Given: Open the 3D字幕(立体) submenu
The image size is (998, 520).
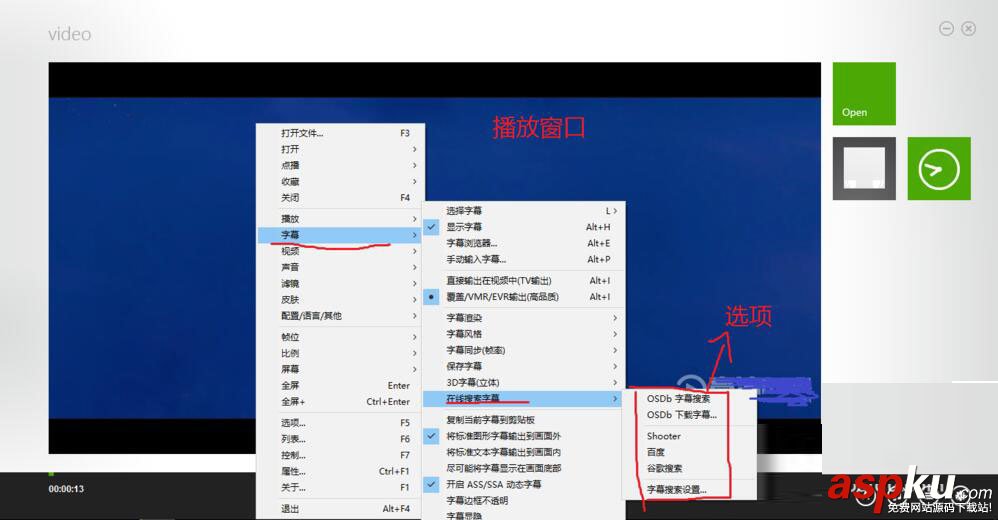Looking at the screenshot, I should (x=525, y=383).
